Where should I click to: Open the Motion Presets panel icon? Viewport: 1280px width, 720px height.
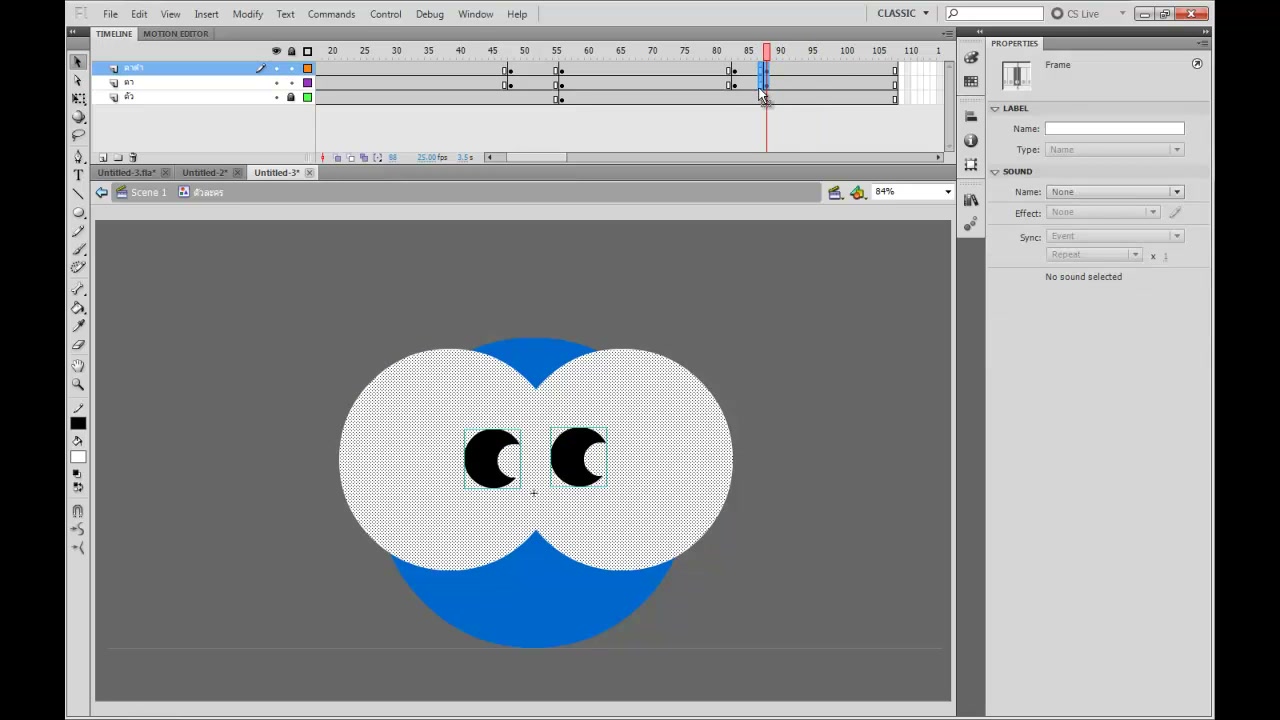click(971, 225)
